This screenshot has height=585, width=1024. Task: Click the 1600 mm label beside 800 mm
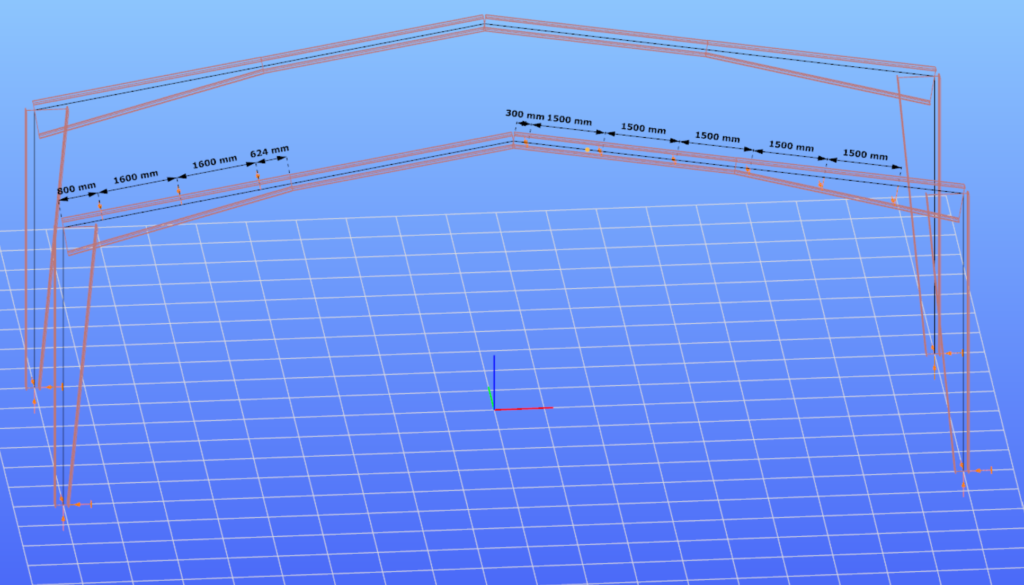pyautogui.click(x=136, y=177)
